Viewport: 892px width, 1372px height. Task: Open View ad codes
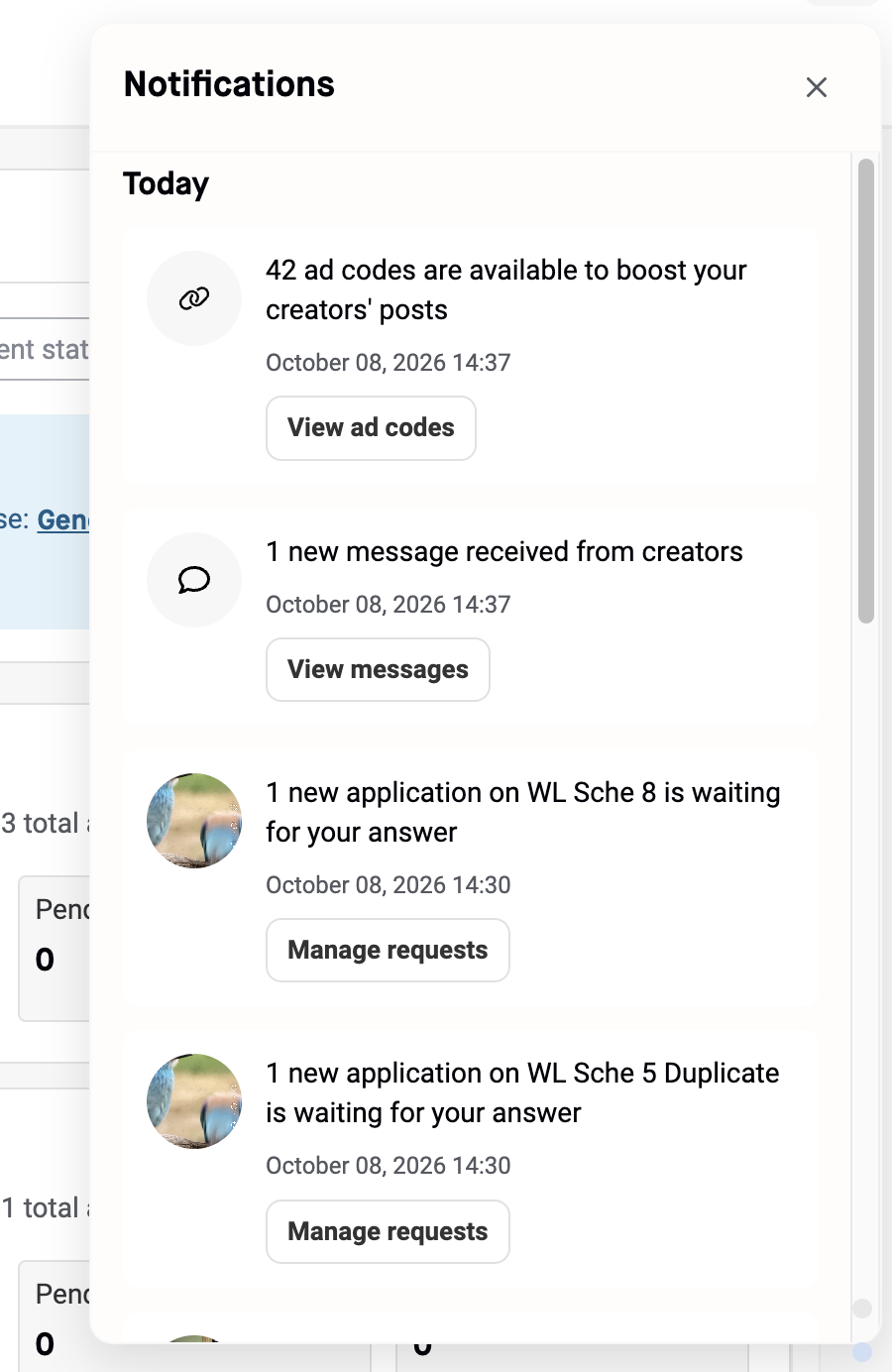(x=371, y=428)
